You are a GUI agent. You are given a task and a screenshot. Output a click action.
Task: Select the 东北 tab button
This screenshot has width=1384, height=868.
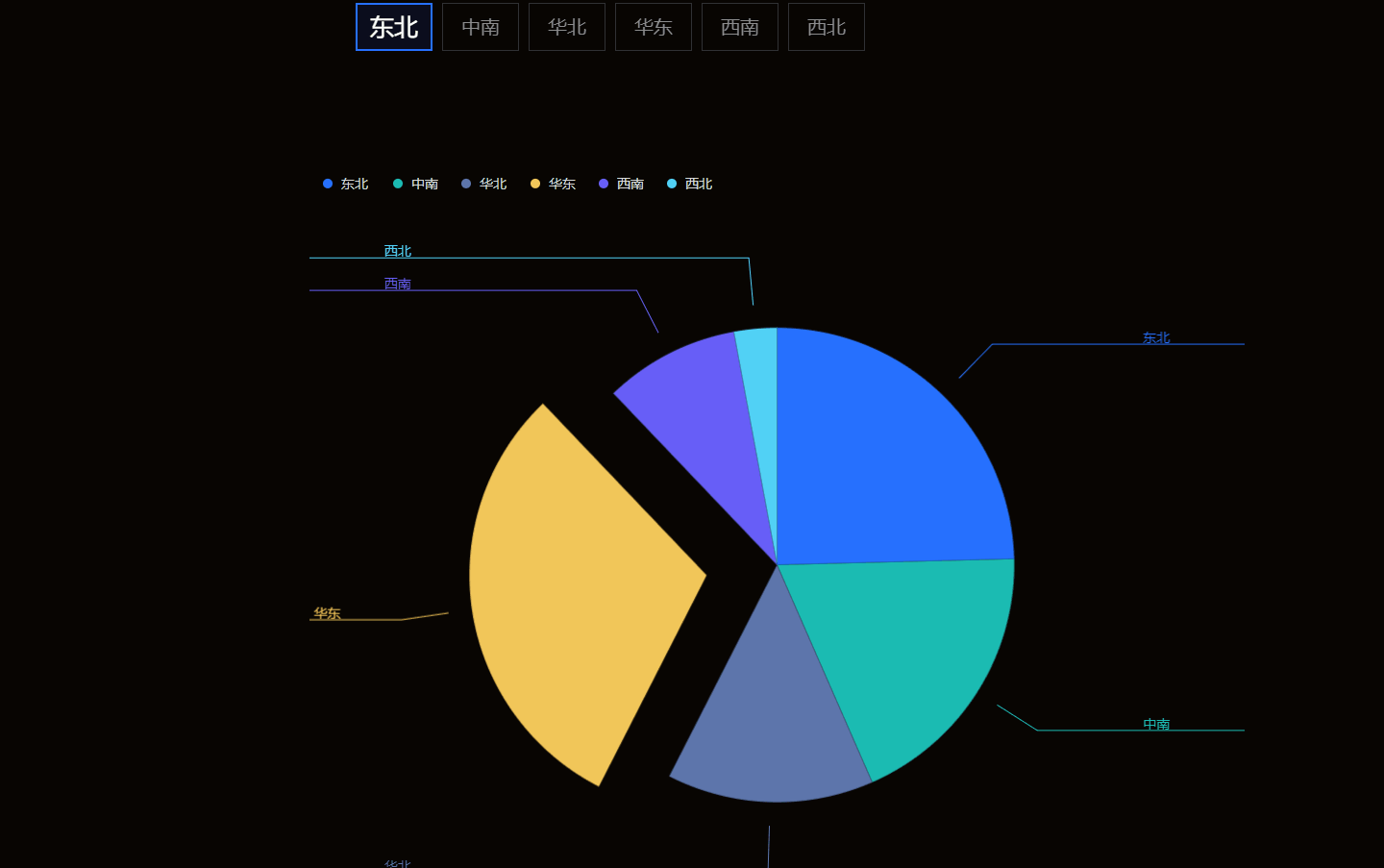pos(393,27)
